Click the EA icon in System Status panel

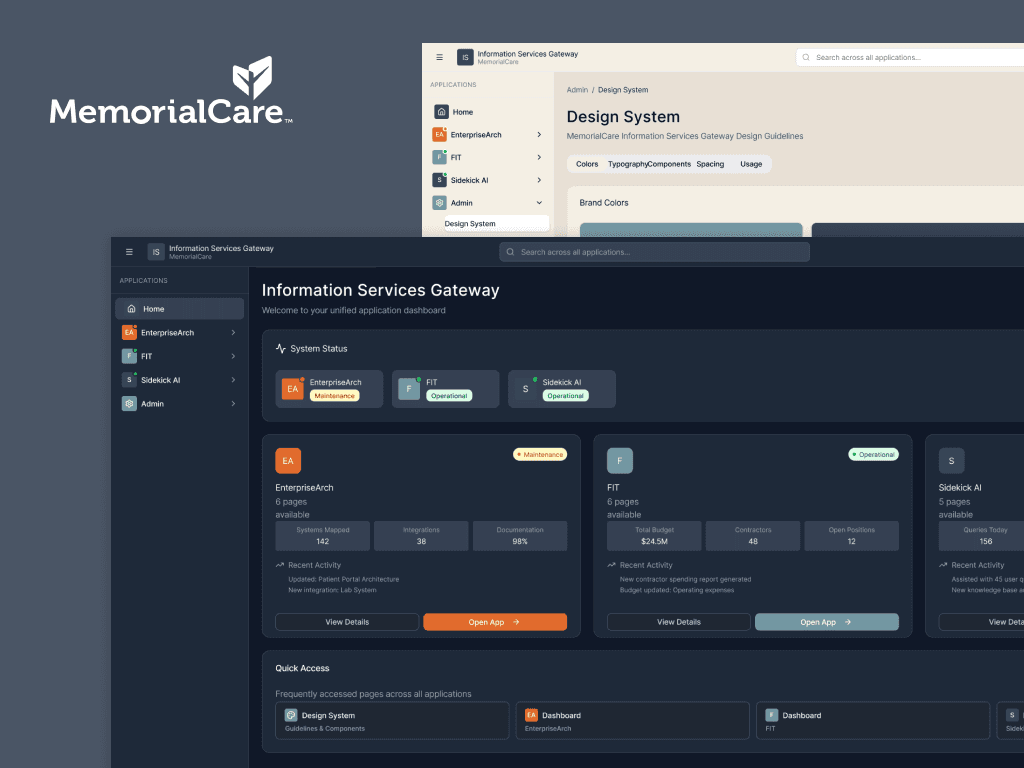(x=293, y=389)
